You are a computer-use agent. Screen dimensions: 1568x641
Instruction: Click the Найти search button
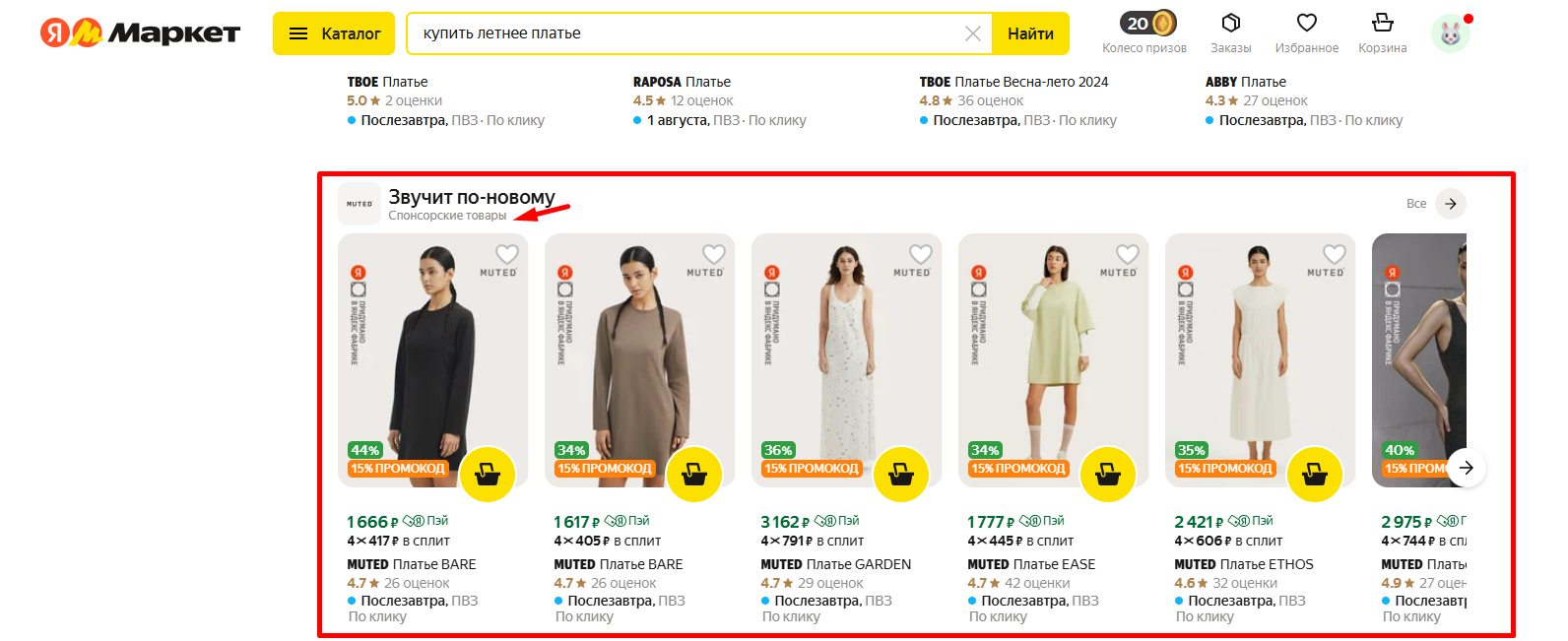point(1030,33)
